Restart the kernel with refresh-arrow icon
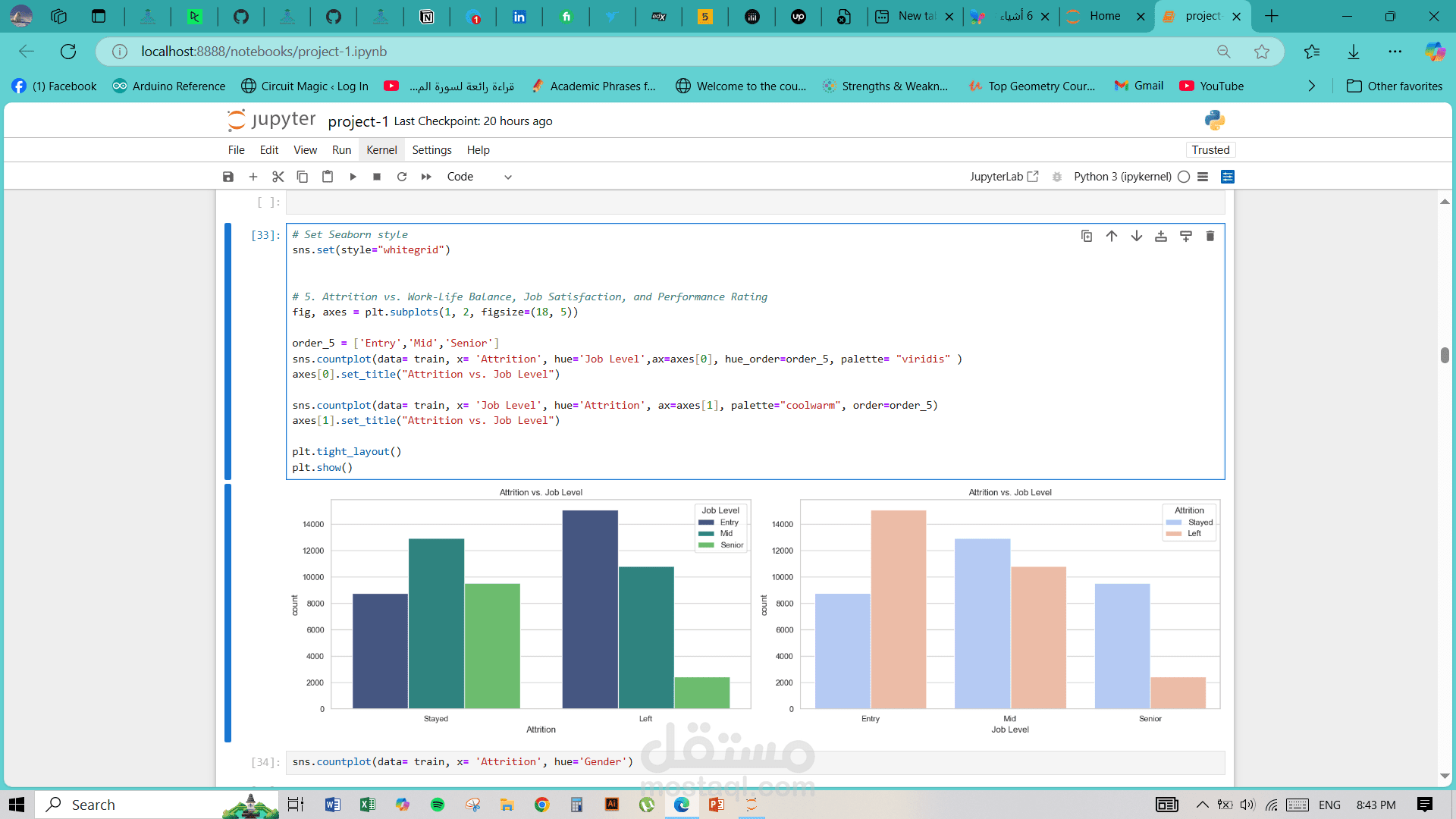Viewport: 1456px width, 819px height. [x=402, y=177]
